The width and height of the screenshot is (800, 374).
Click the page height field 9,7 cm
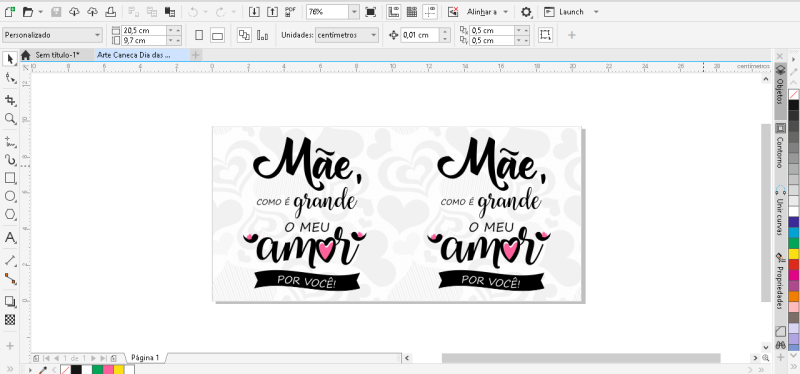[x=145, y=40]
